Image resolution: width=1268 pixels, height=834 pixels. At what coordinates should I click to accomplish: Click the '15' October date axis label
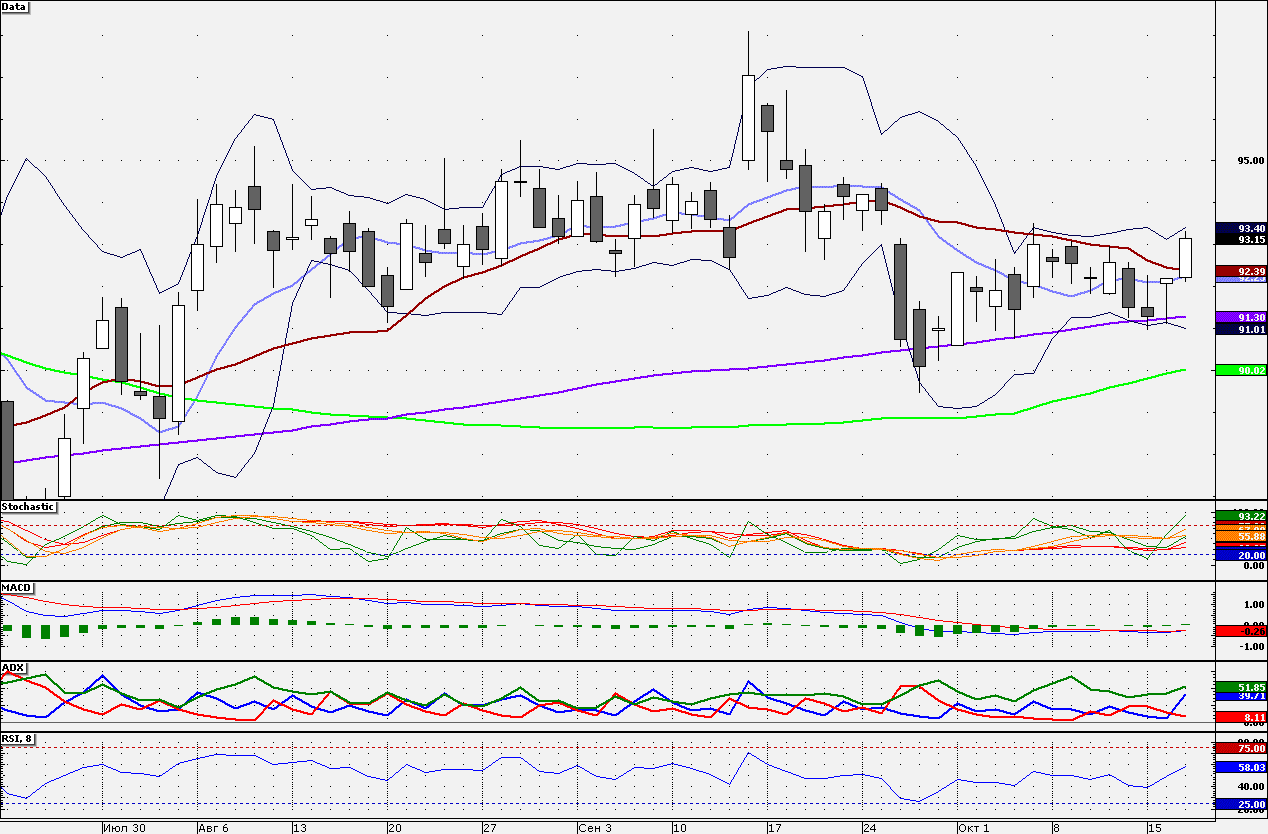[1154, 828]
